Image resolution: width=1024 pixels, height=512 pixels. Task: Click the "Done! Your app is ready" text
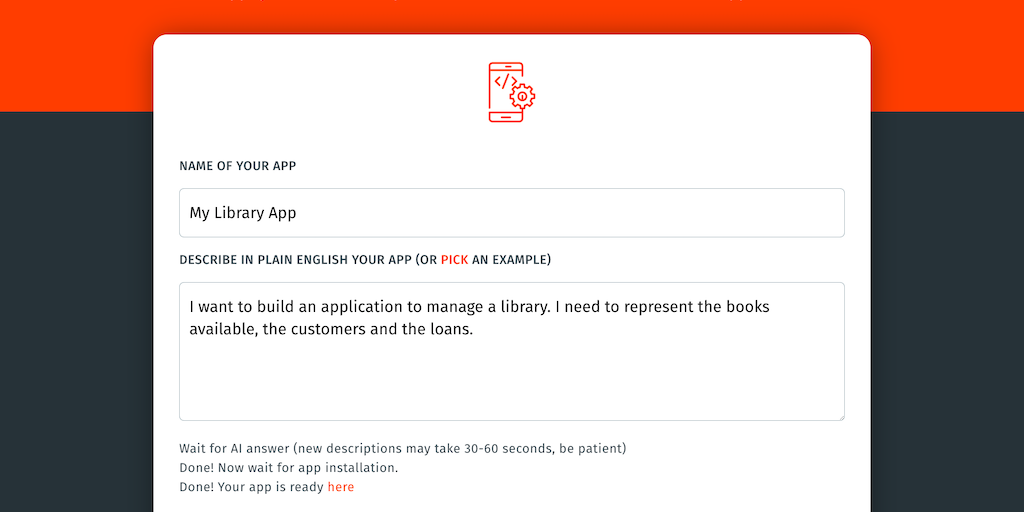coord(251,487)
